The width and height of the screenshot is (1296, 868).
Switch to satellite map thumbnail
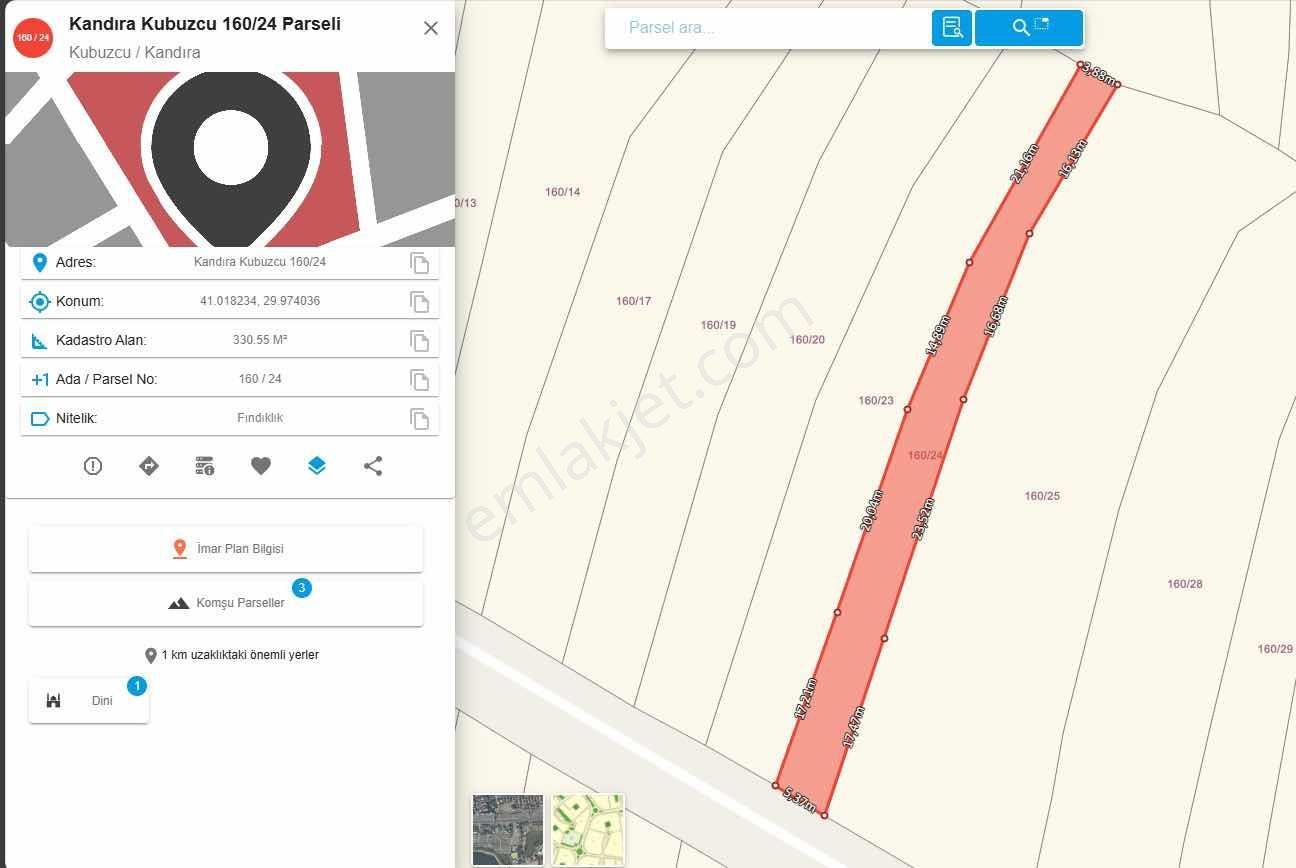(x=508, y=830)
